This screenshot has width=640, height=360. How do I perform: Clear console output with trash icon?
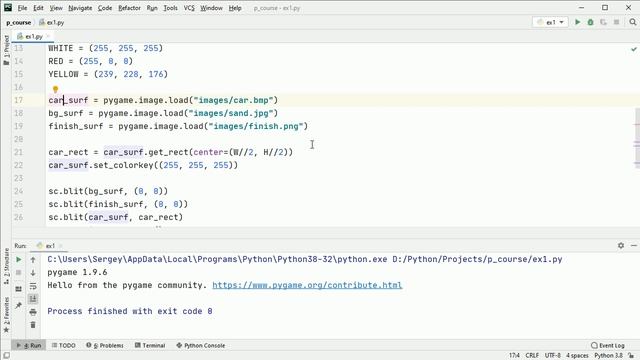pyautogui.click(x=33, y=325)
